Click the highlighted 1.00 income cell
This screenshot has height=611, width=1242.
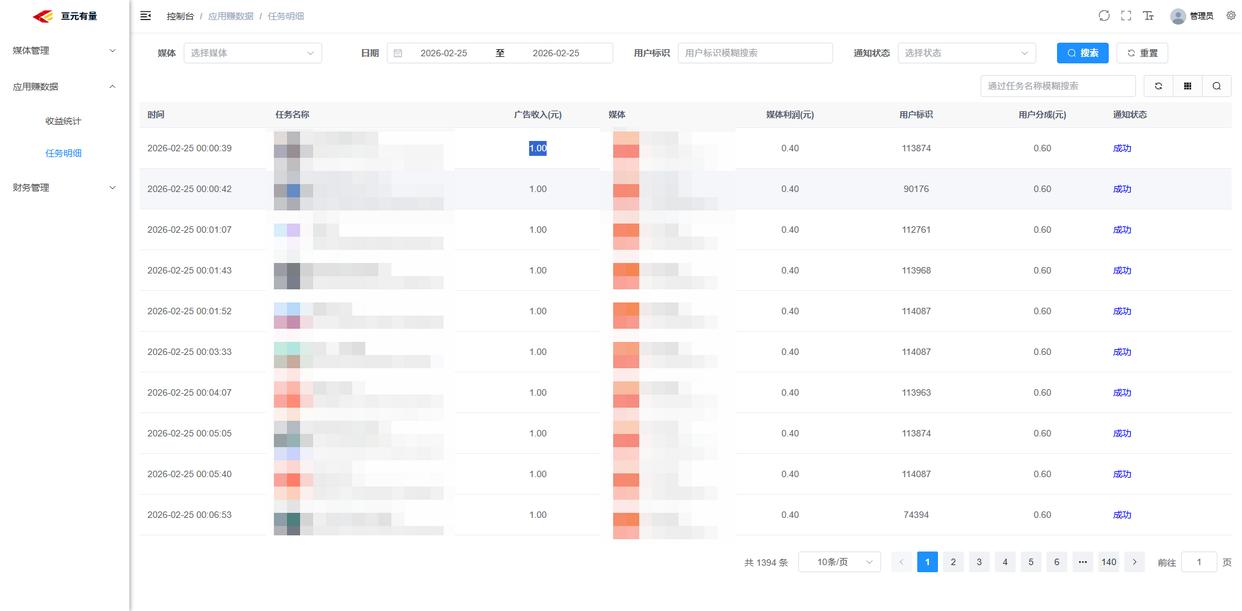coord(538,148)
